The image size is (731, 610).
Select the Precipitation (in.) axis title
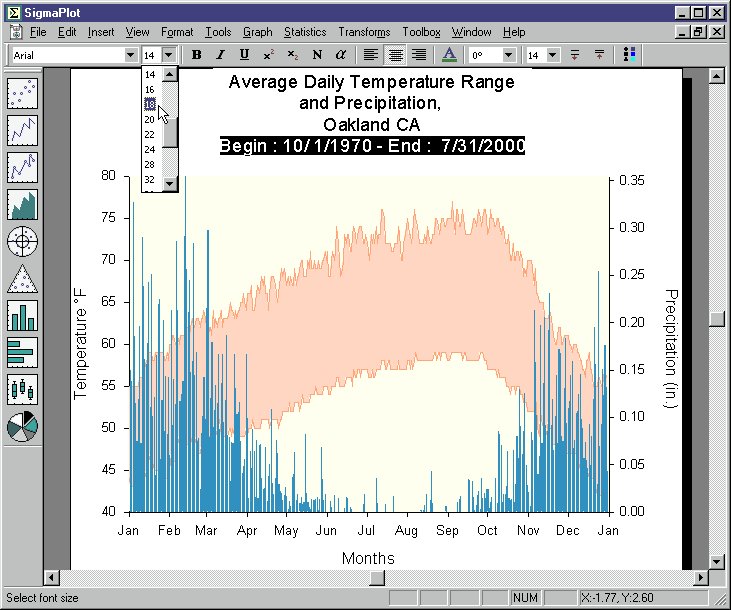click(670, 348)
